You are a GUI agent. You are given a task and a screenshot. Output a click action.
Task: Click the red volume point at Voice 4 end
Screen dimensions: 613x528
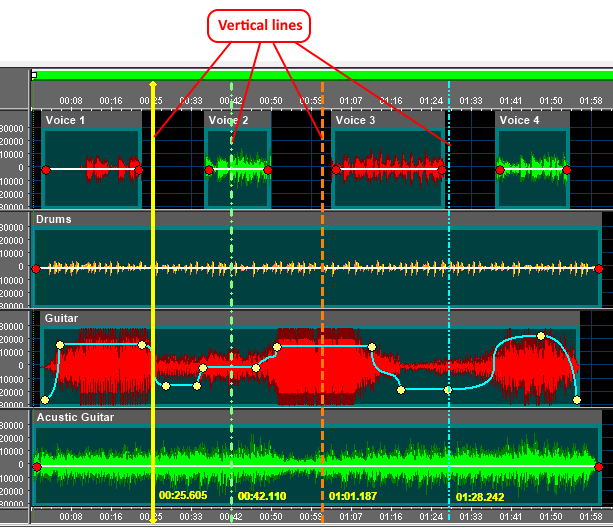(x=566, y=170)
